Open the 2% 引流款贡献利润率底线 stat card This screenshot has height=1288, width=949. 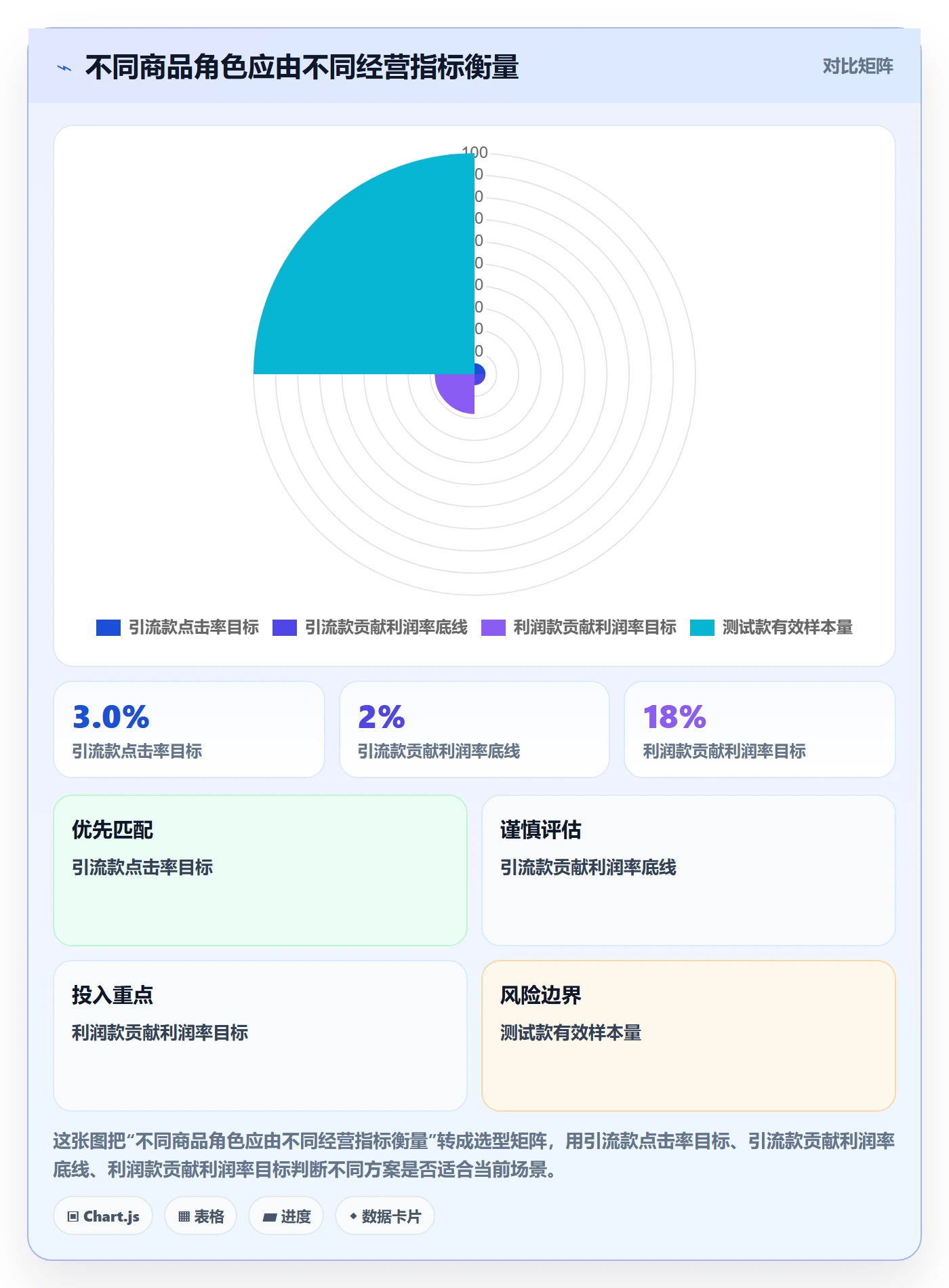pos(474,729)
